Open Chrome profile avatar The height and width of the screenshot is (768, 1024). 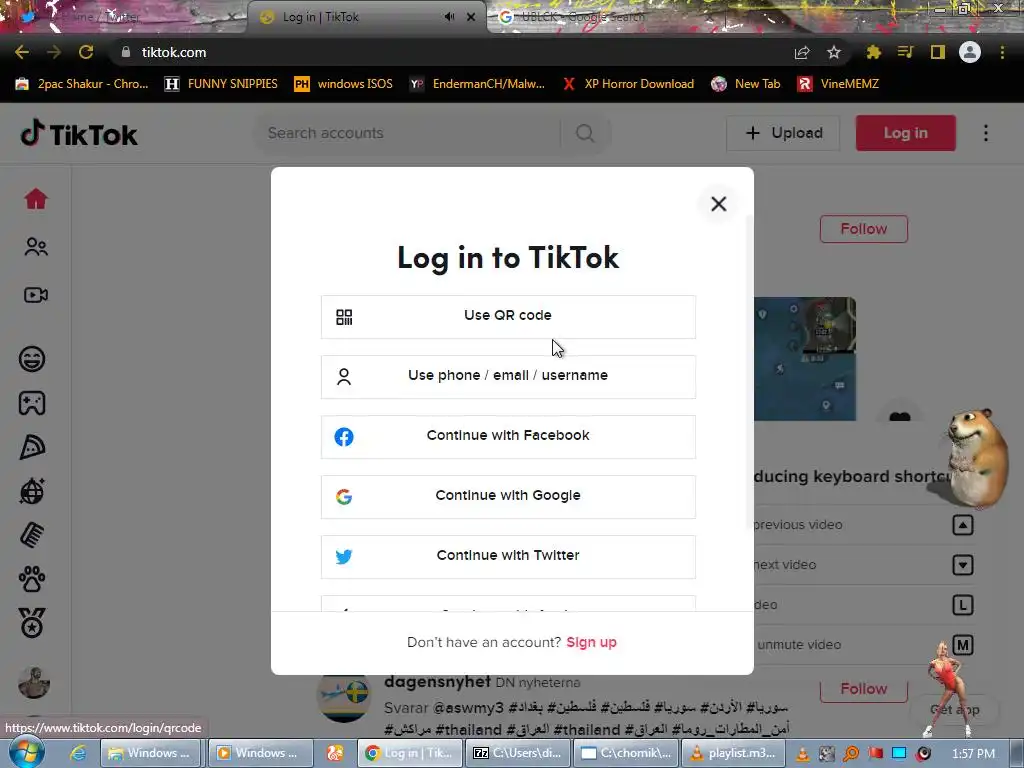click(x=970, y=52)
